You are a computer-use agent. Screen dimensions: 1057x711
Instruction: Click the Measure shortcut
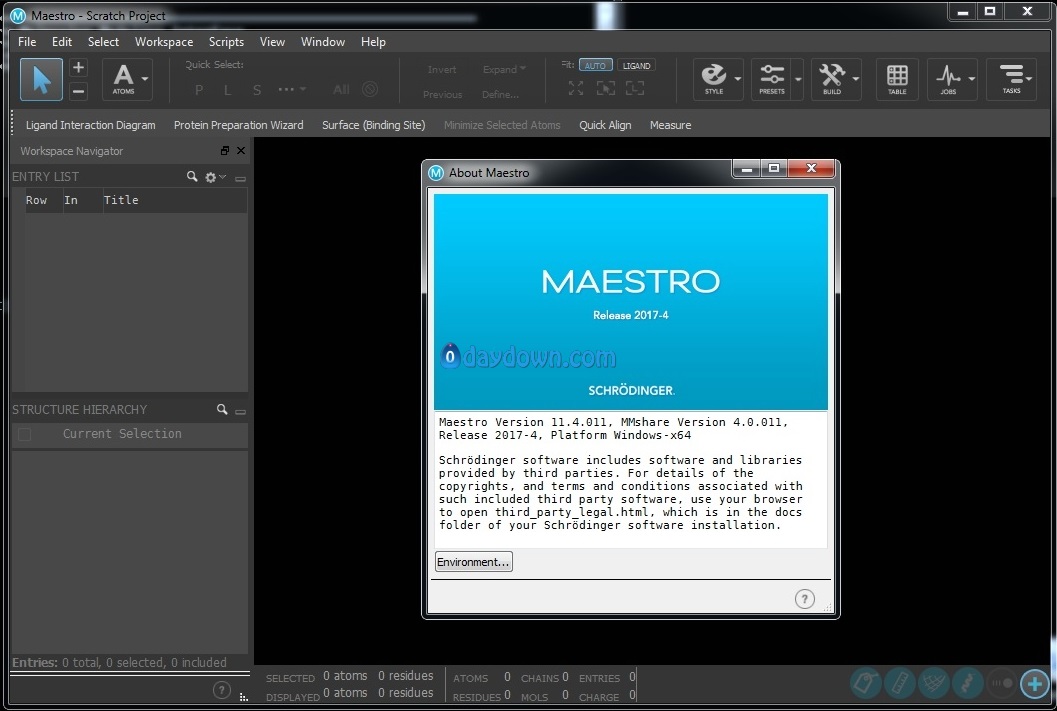pos(670,125)
